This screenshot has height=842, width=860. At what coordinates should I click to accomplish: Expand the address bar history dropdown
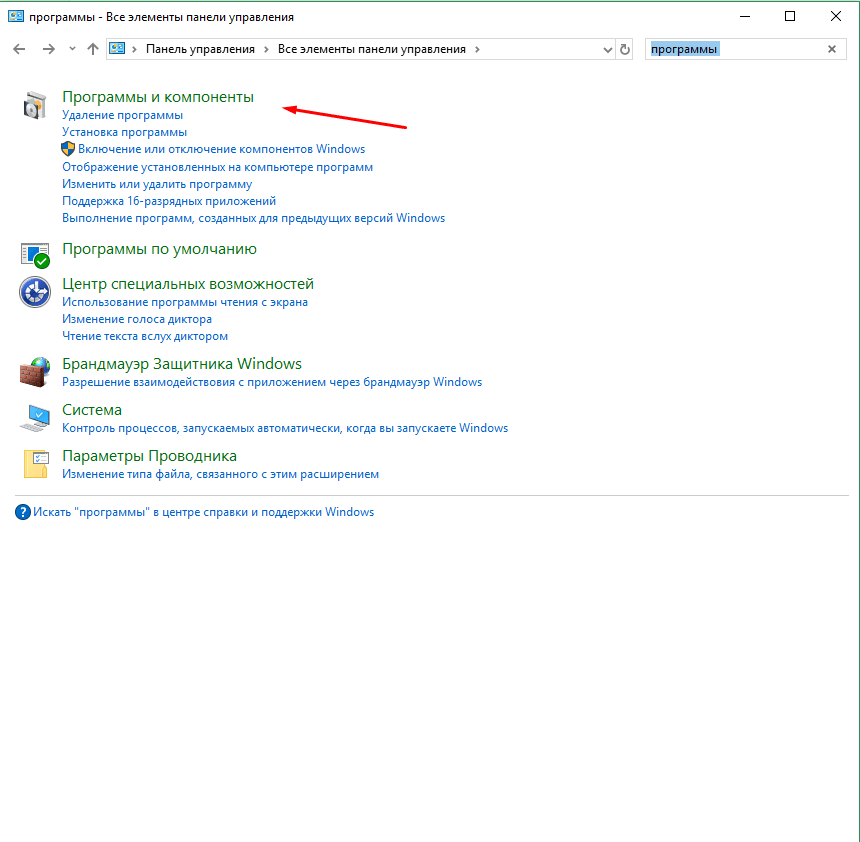coord(607,49)
